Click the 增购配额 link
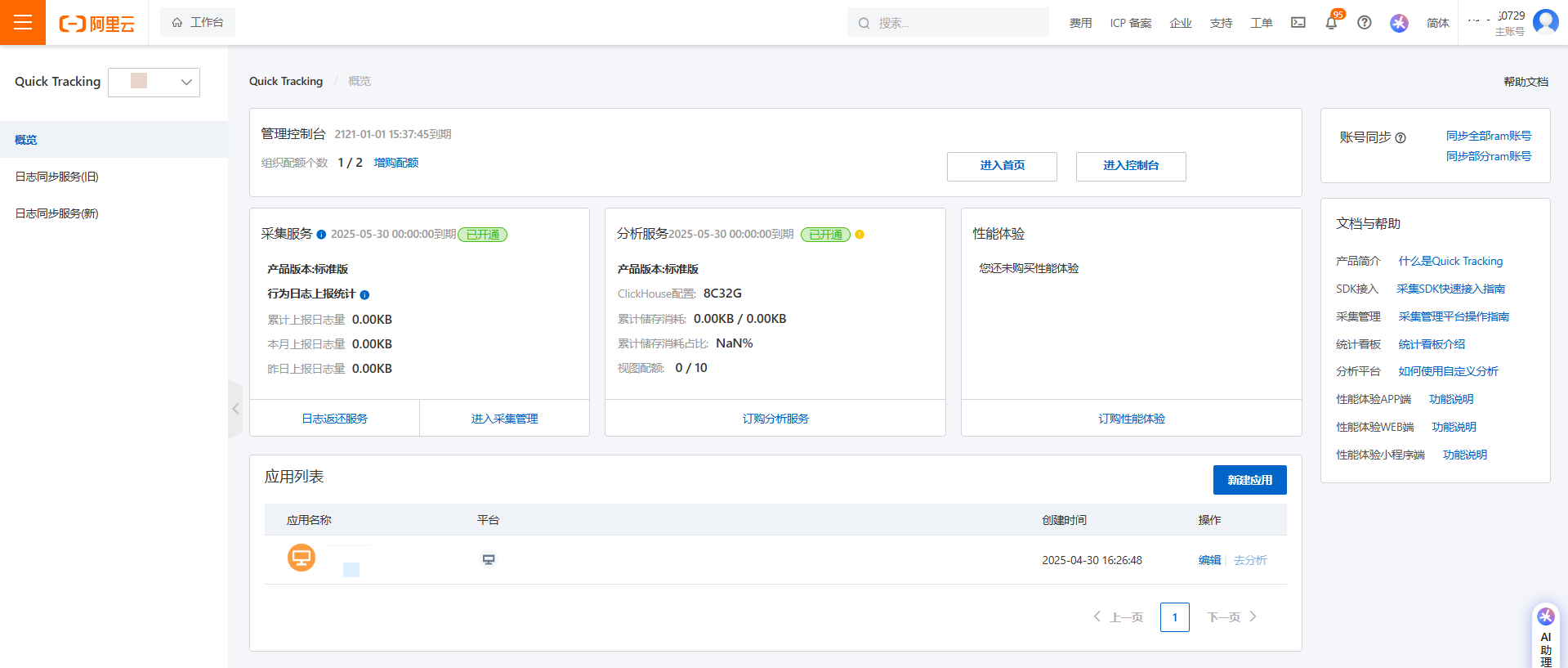 pyautogui.click(x=396, y=163)
